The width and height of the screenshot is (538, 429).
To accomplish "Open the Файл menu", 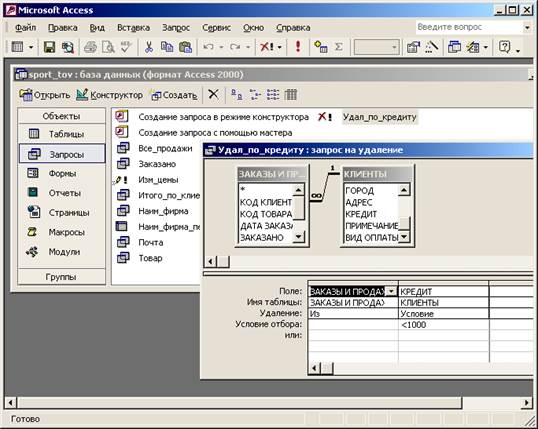I will click(x=25, y=27).
